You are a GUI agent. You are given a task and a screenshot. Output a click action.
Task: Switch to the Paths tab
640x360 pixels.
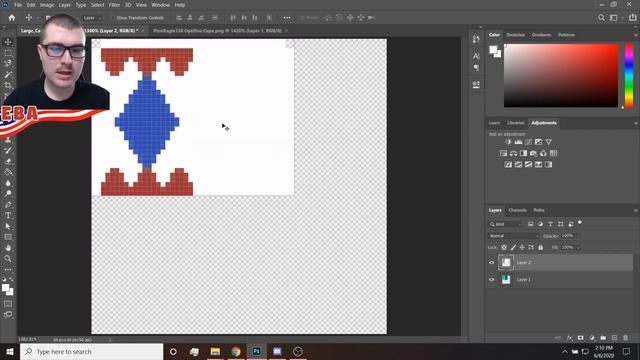[x=539, y=210]
